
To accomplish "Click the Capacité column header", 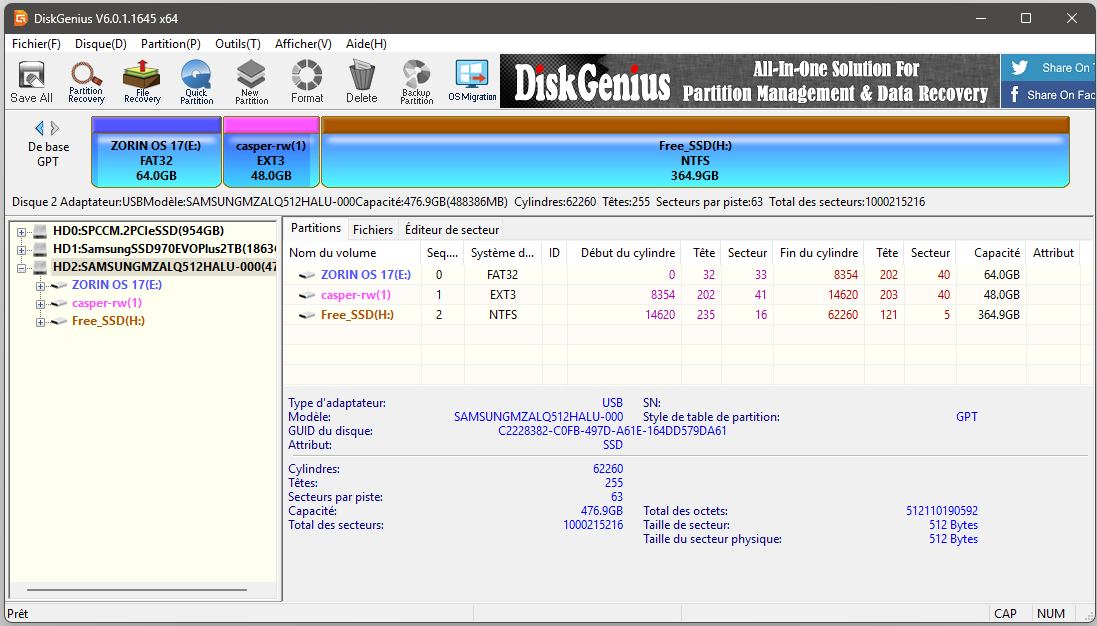I will pos(991,253).
